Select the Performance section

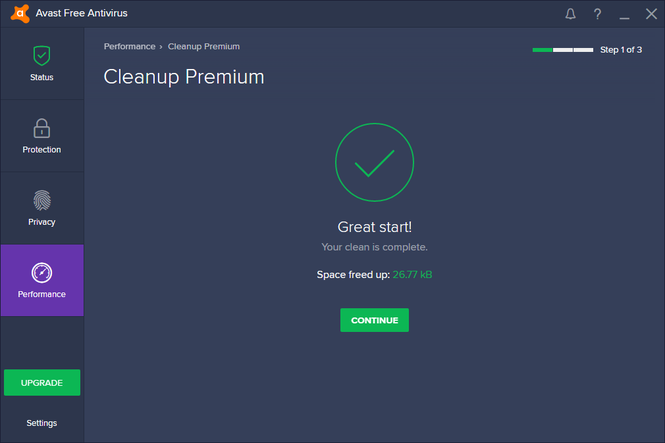click(x=42, y=280)
